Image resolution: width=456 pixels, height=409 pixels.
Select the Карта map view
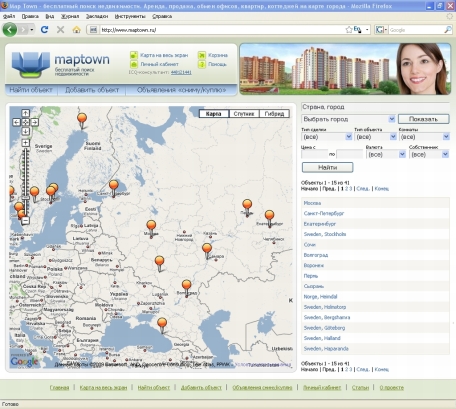214,114
